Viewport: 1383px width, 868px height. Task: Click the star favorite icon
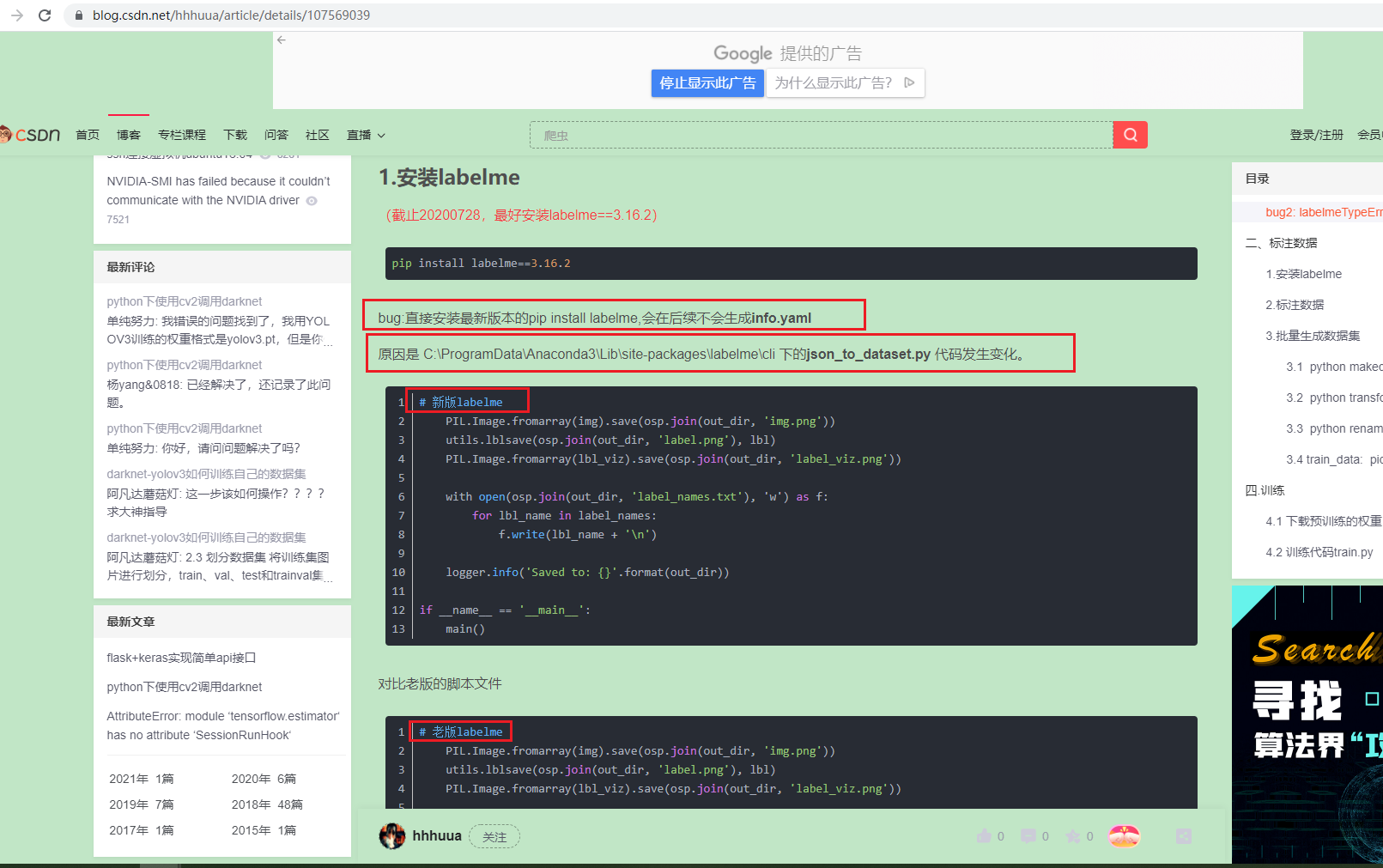(1073, 836)
